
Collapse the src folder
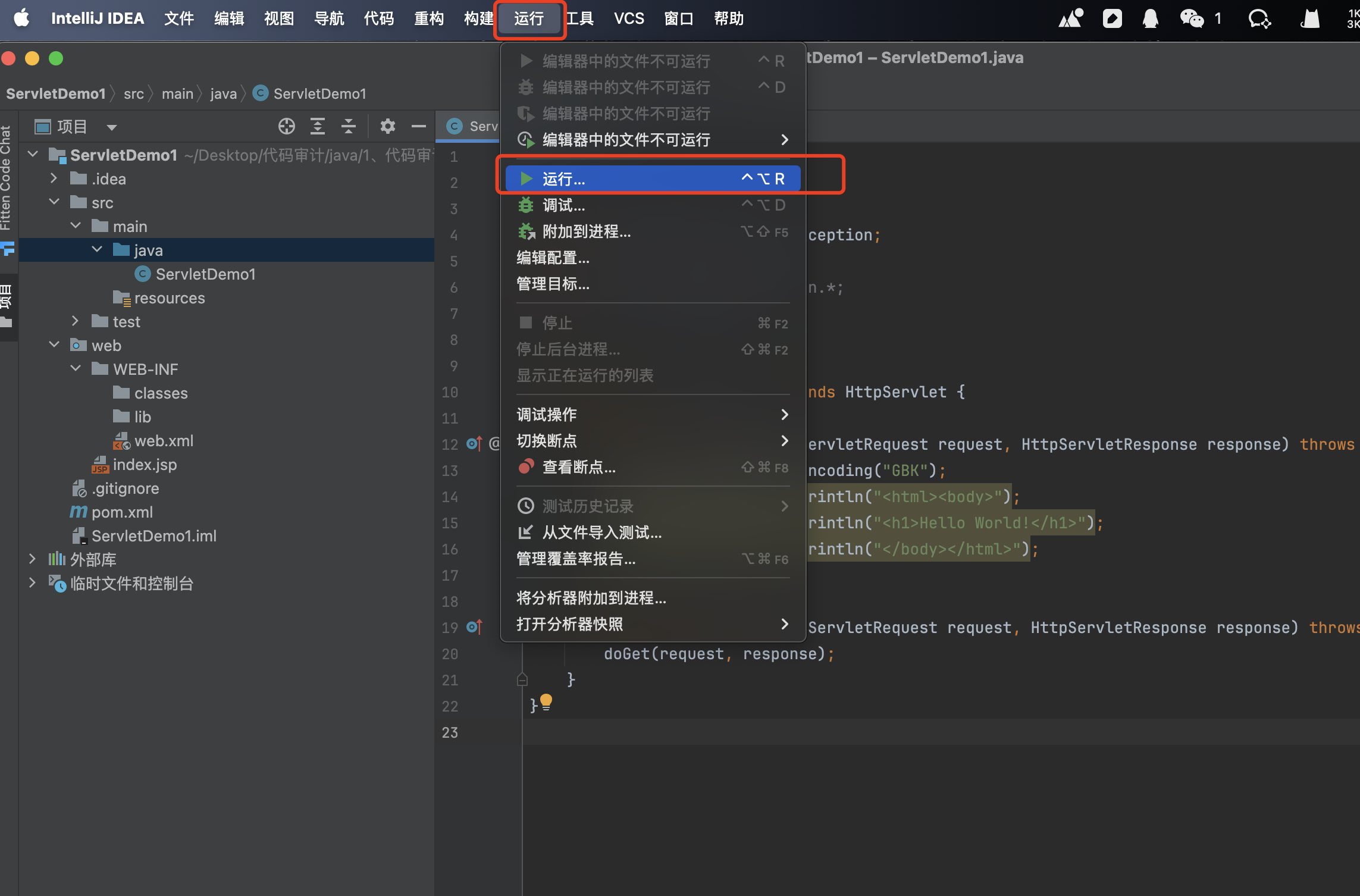[x=54, y=202]
